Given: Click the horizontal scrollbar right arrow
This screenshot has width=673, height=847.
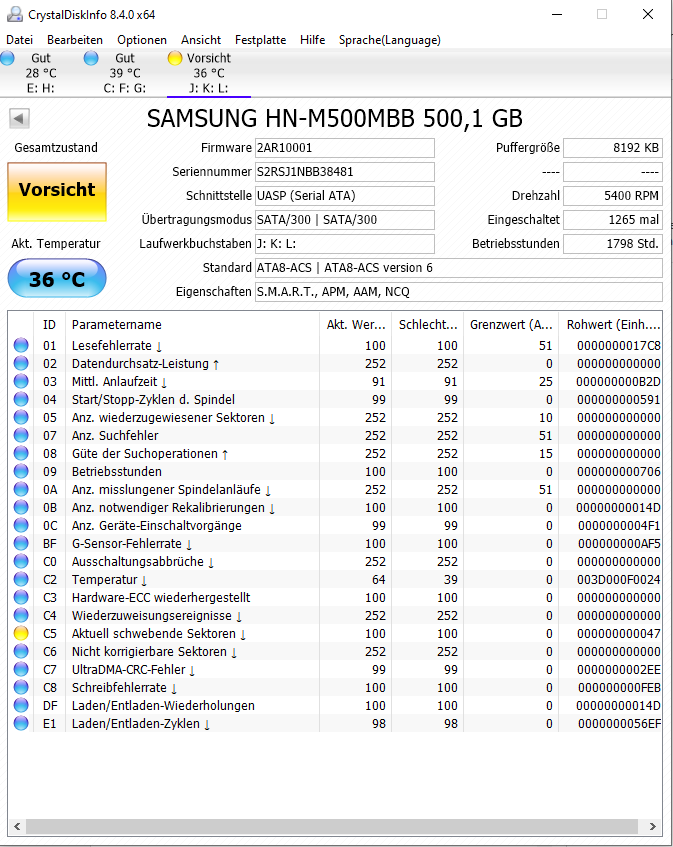Looking at the screenshot, I should (652, 826).
